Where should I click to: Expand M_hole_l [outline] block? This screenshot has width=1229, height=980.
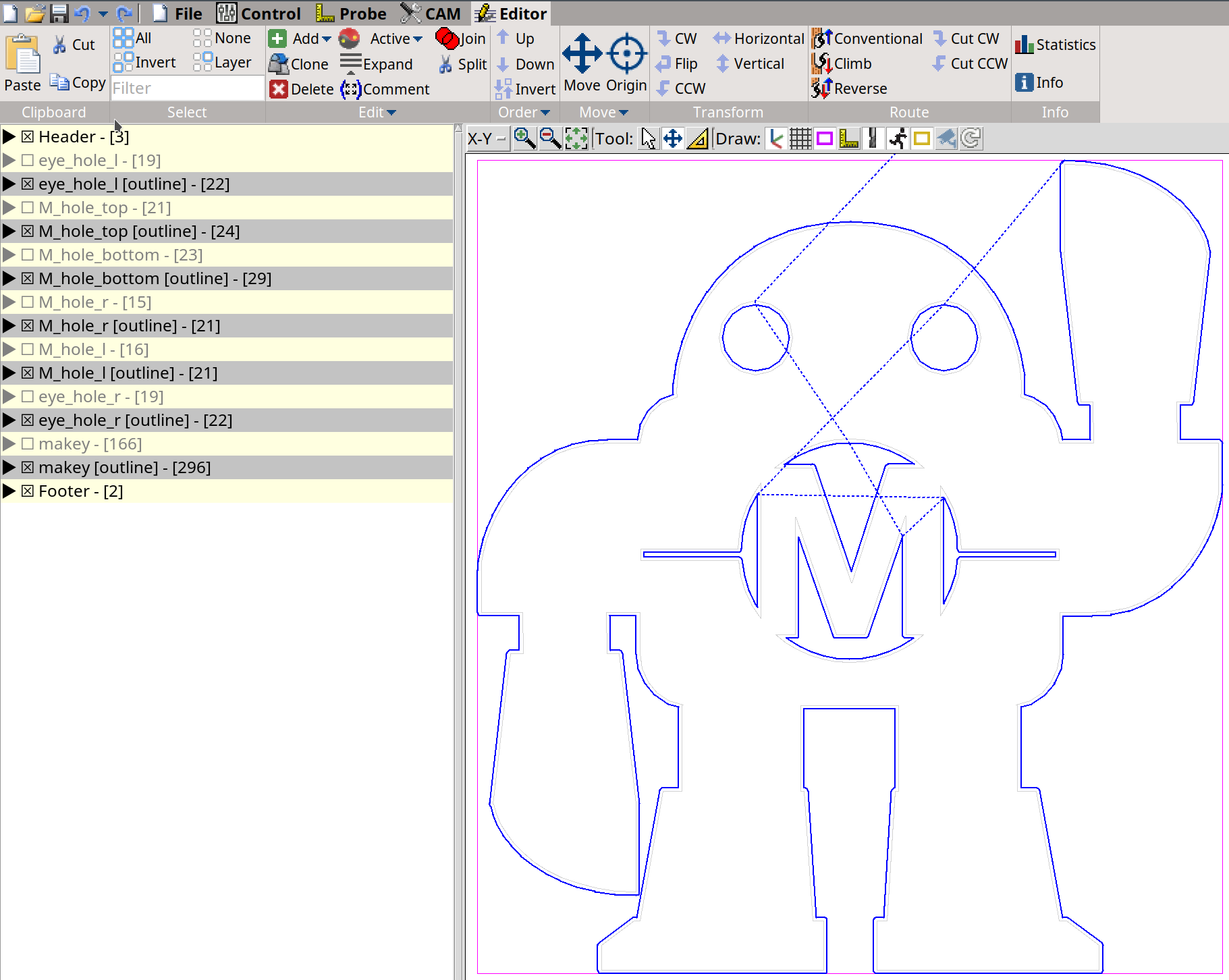tap(9, 373)
